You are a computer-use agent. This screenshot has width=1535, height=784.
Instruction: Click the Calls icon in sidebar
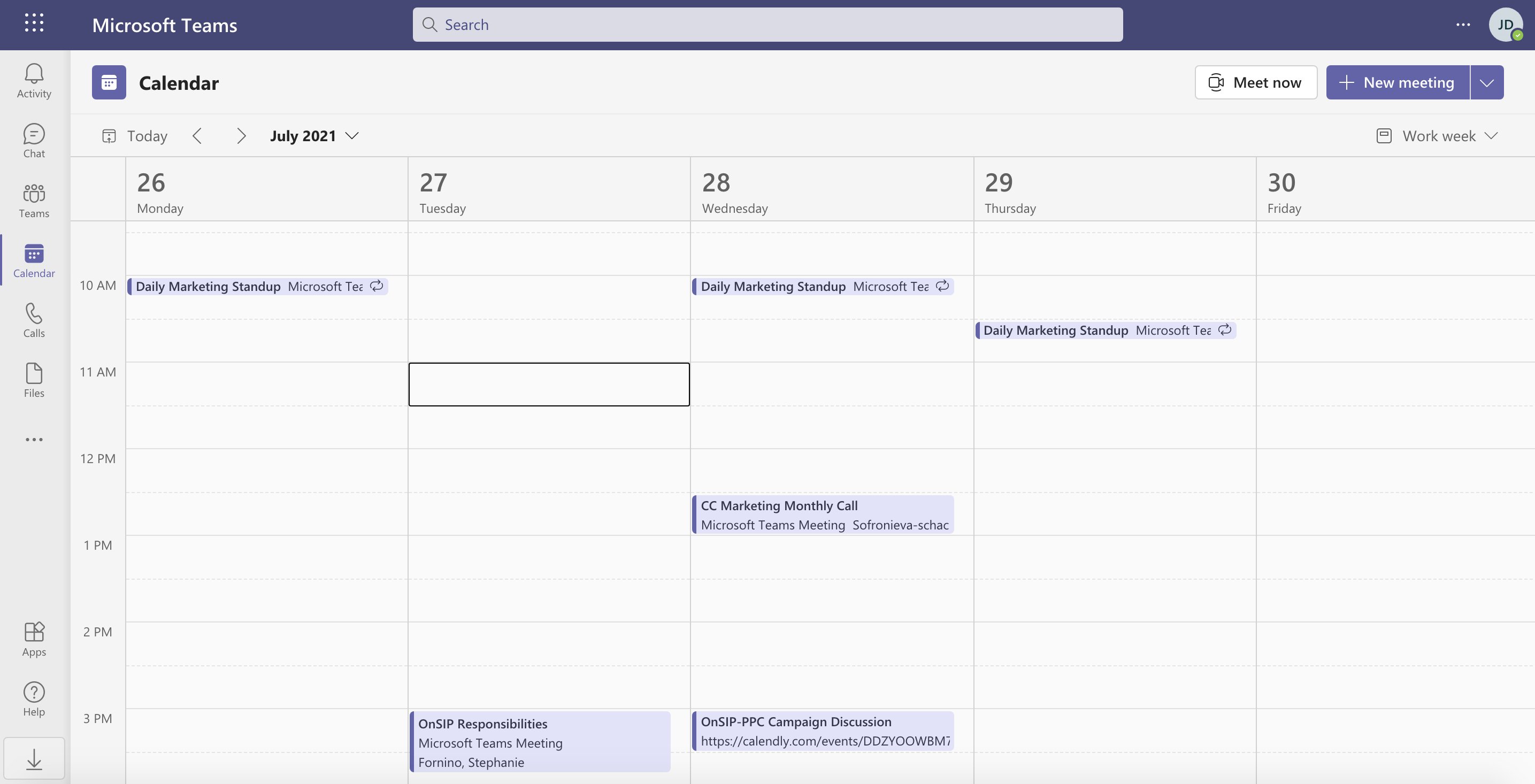click(34, 318)
